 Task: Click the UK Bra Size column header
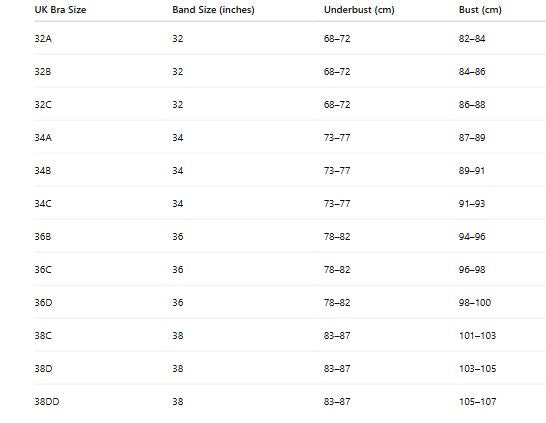pos(60,10)
